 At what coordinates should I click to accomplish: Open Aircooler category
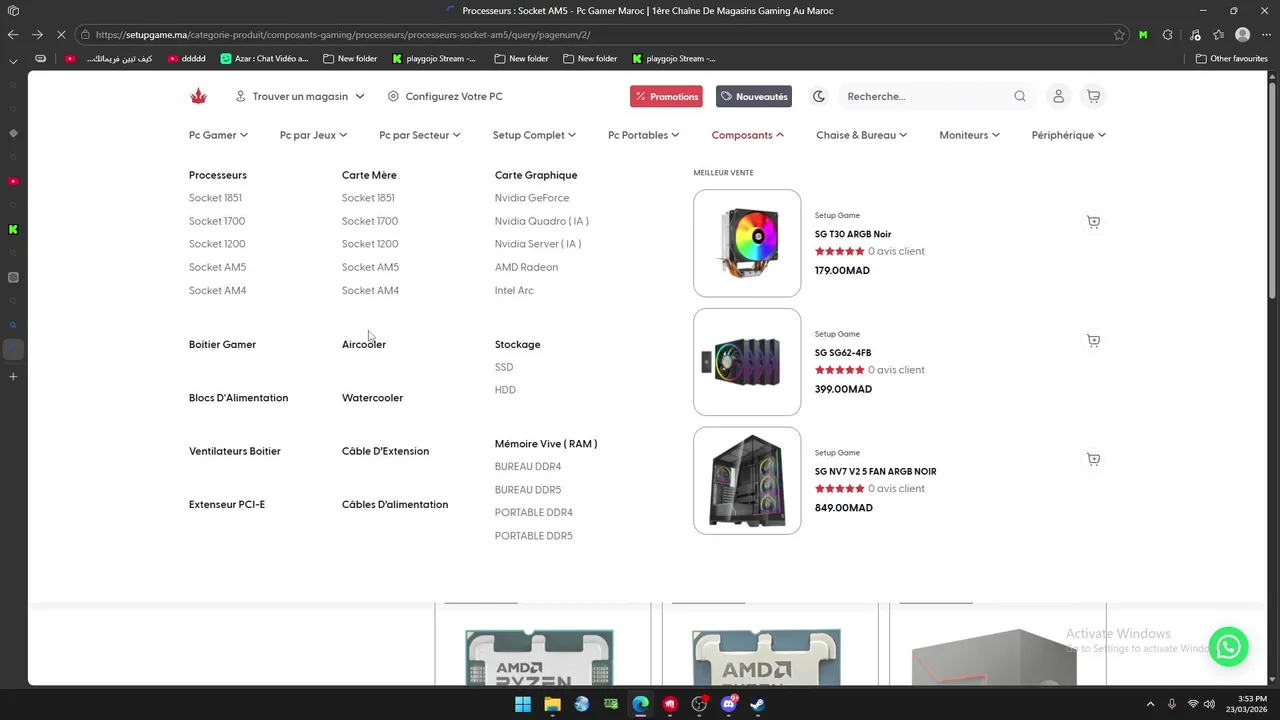pos(364,344)
